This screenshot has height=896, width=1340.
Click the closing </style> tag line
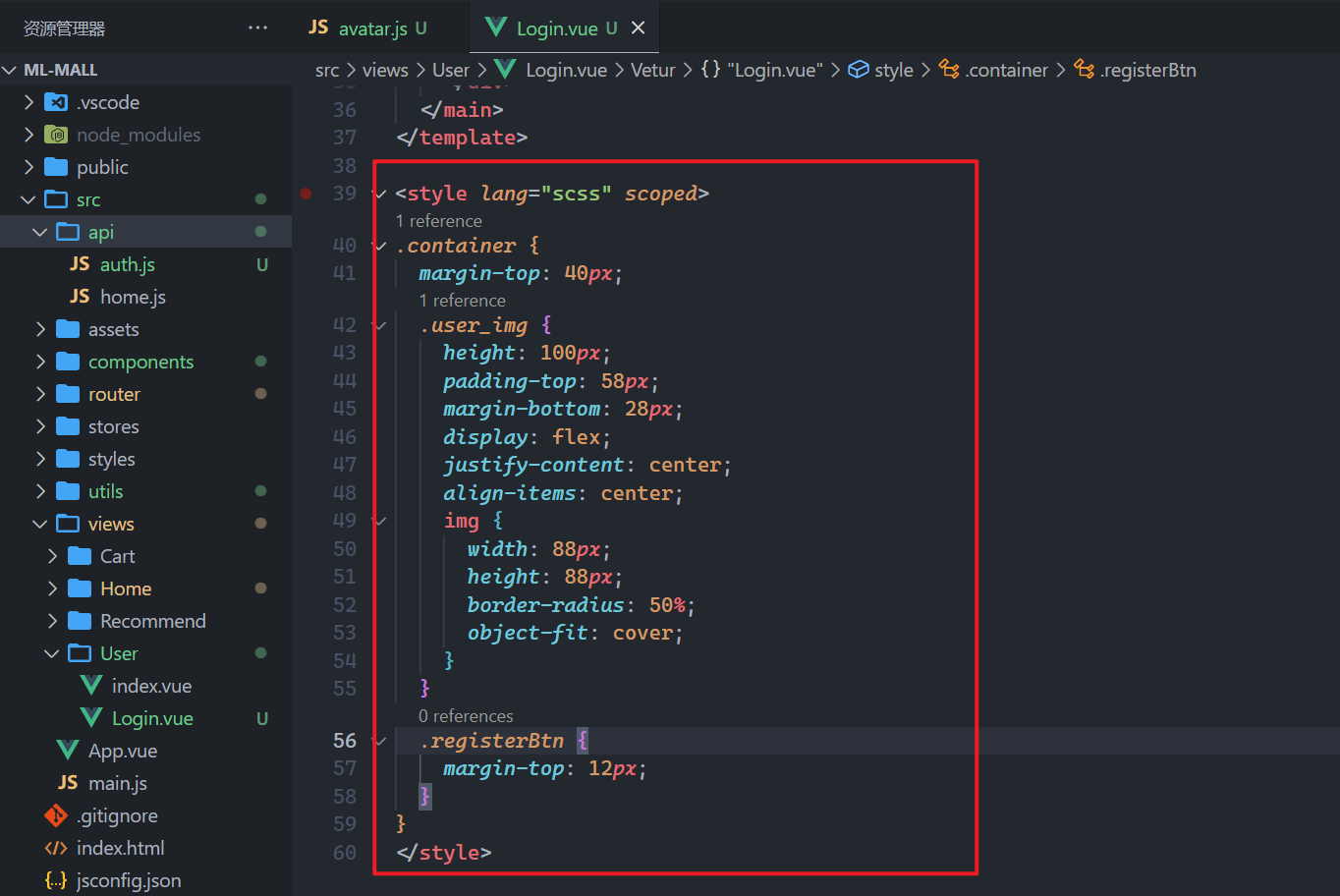tap(444, 853)
